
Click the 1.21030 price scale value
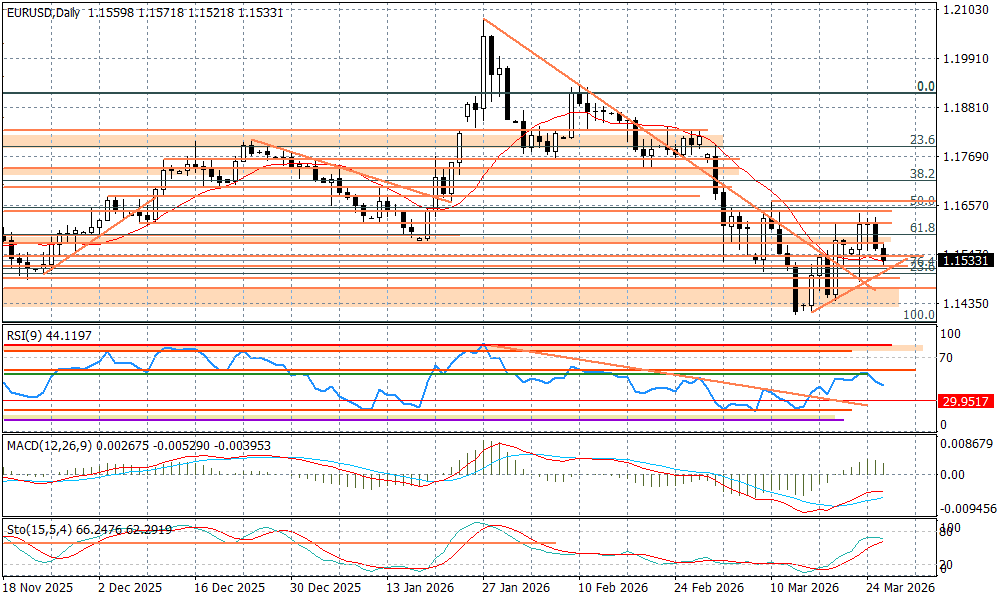tap(966, 10)
